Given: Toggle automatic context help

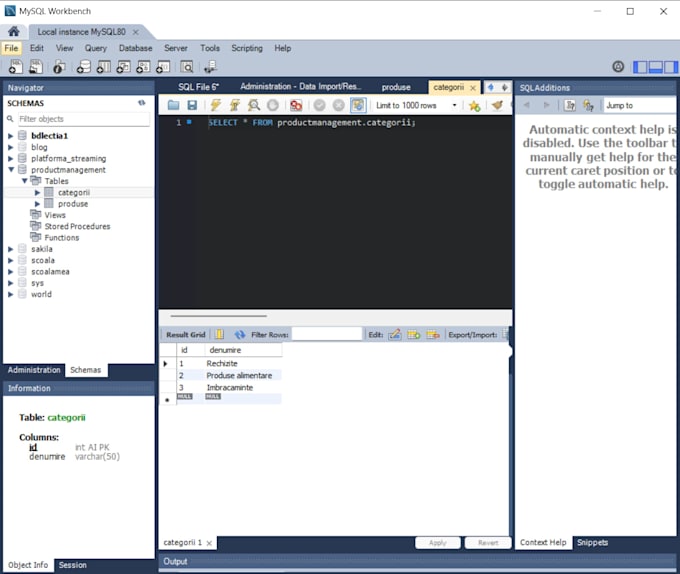Looking at the screenshot, I should pyautogui.click(x=588, y=105).
